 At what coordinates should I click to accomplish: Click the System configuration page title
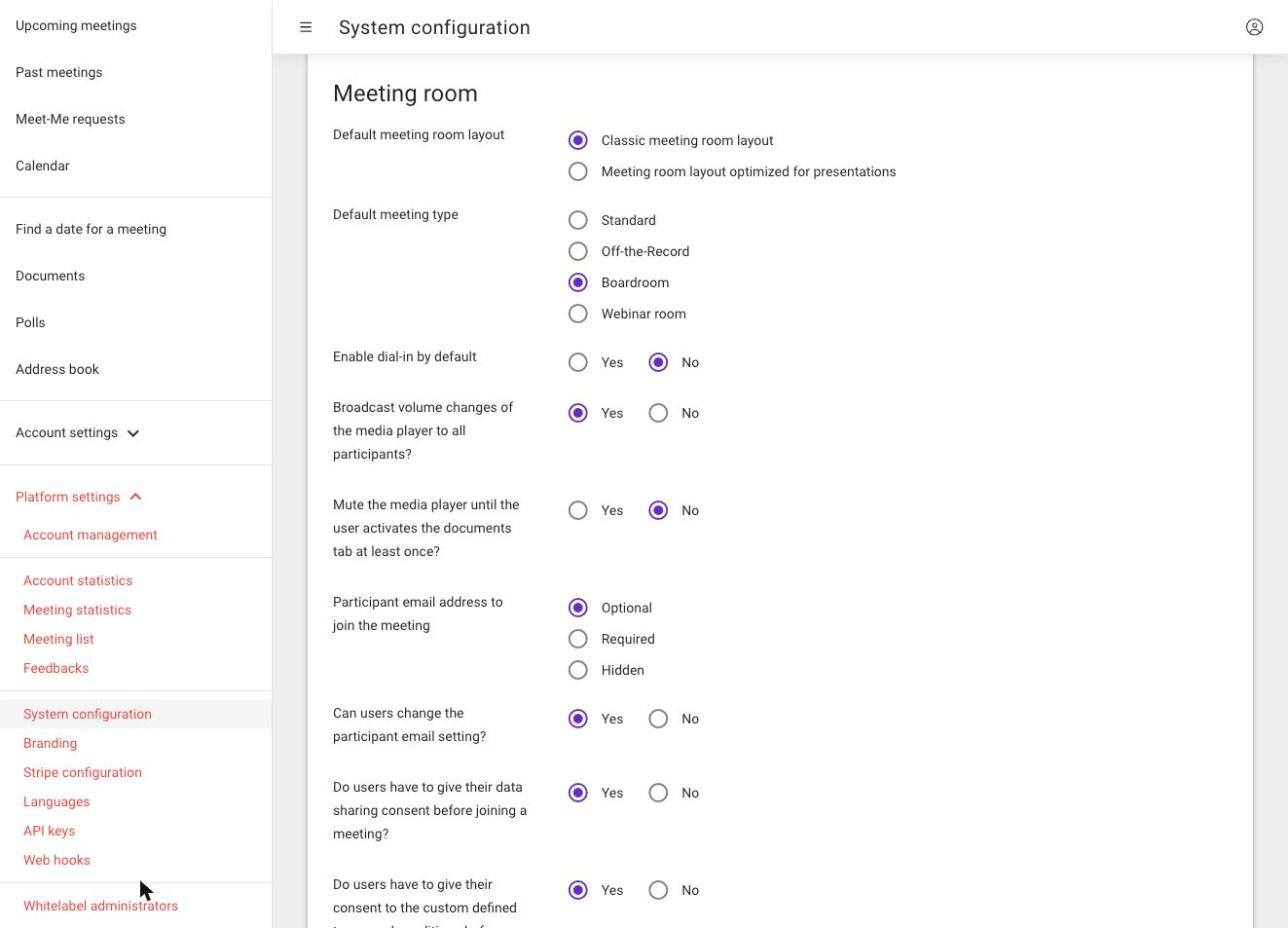click(x=434, y=27)
